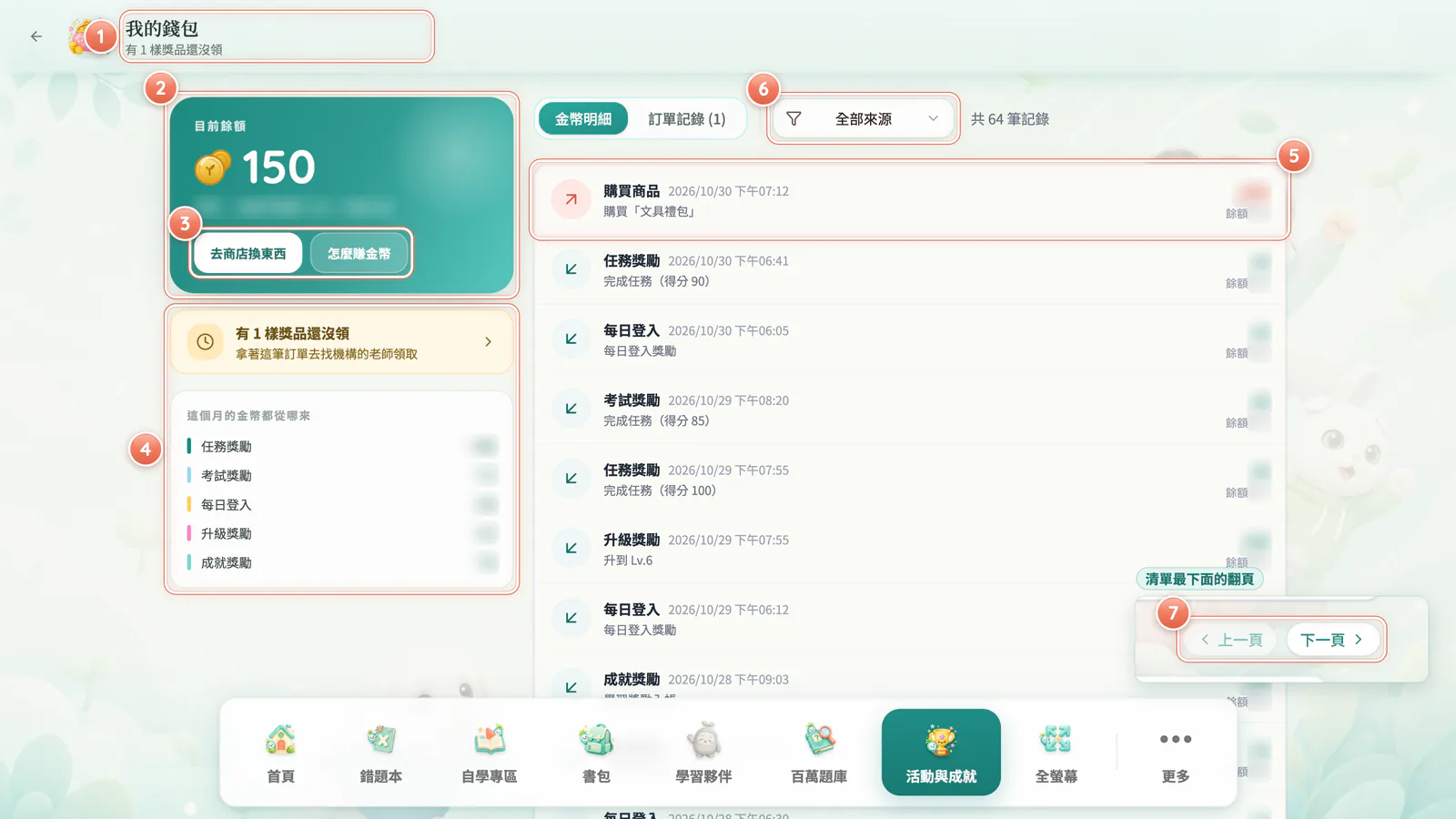The height and width of the screenshot is (819, 1456).
Task: Select the 升級獎勵 source row in monthly breakdown
Action: [342, 533]
